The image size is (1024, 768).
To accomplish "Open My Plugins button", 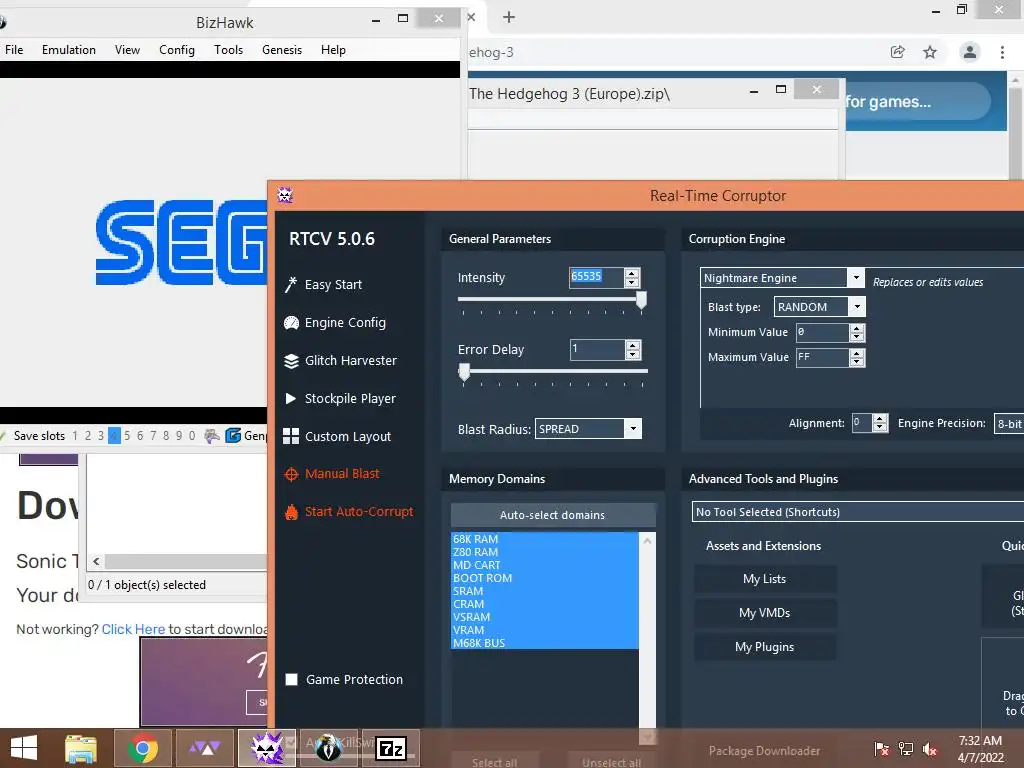I will (x=765, y=647).
